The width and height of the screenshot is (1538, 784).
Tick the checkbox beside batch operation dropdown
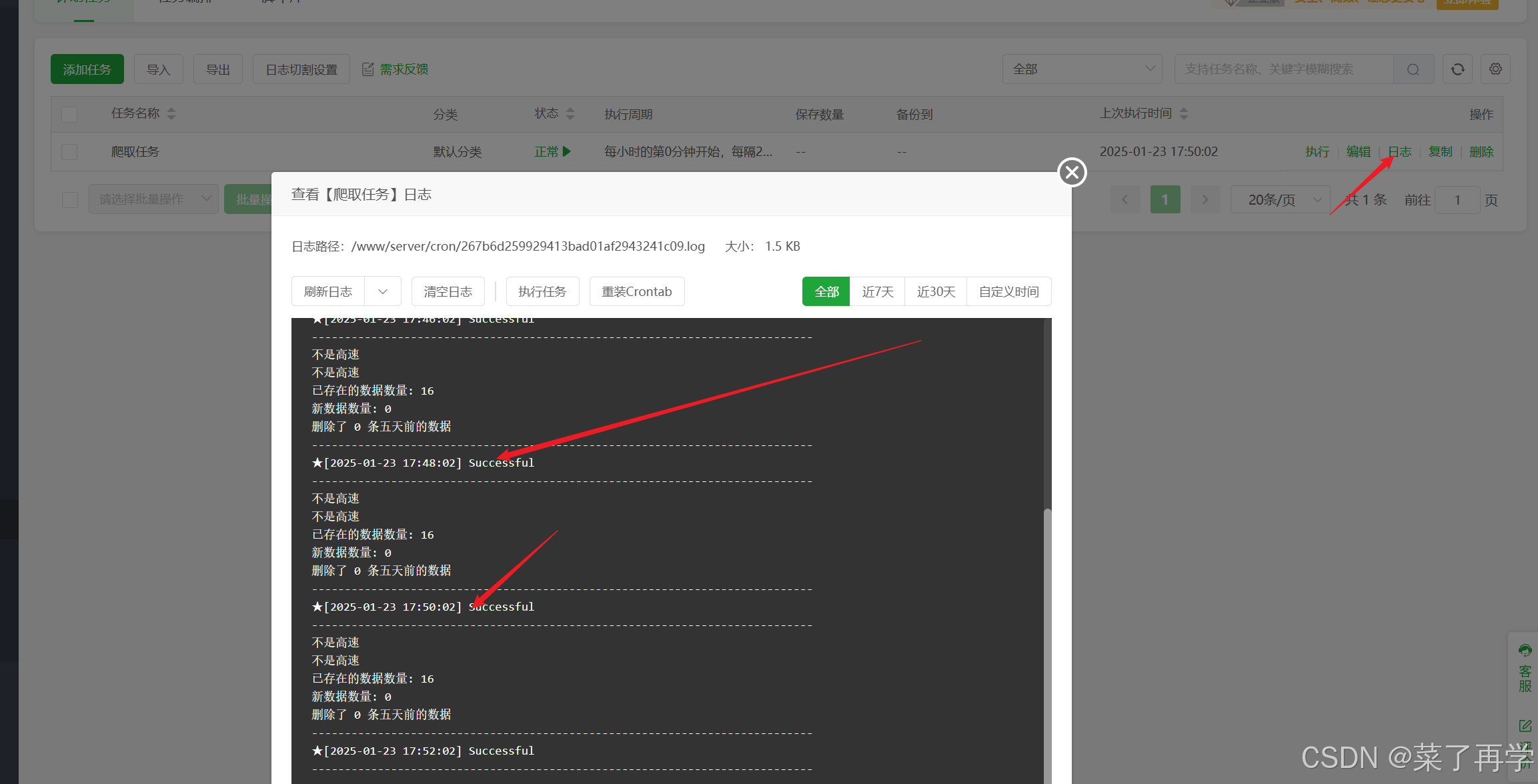69,199
